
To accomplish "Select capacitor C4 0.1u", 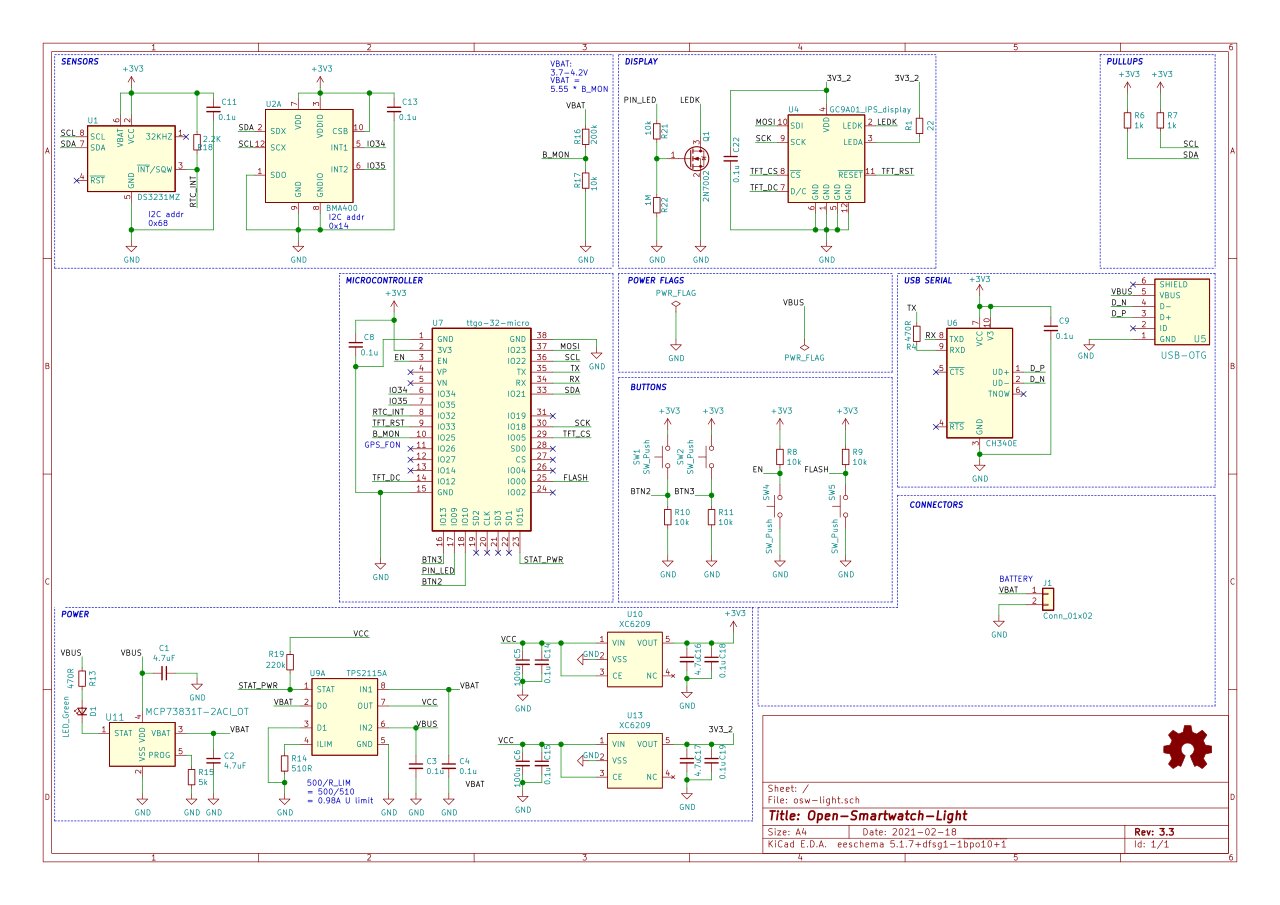I will point(448,766).
